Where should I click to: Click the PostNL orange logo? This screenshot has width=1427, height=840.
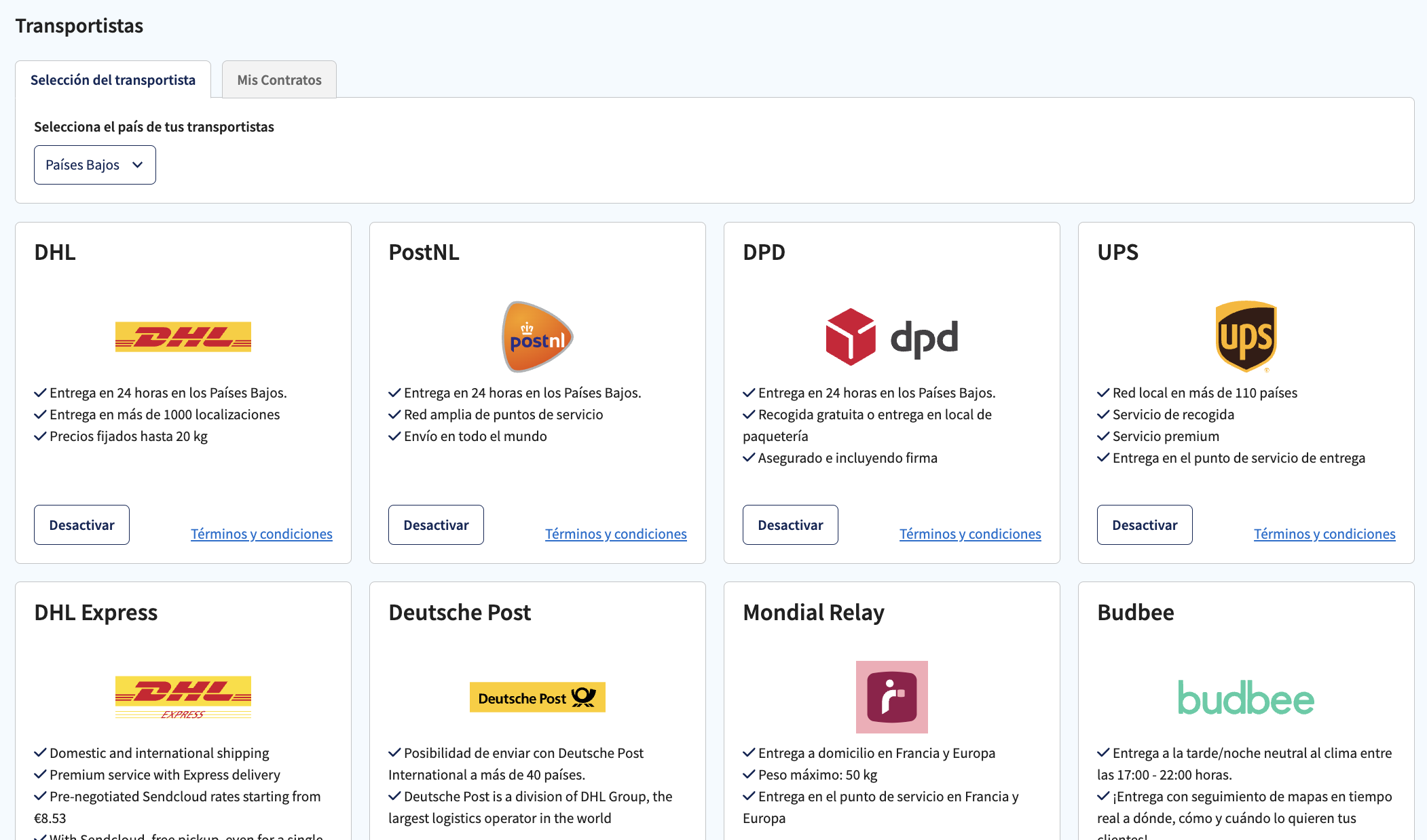click(538, 337)
